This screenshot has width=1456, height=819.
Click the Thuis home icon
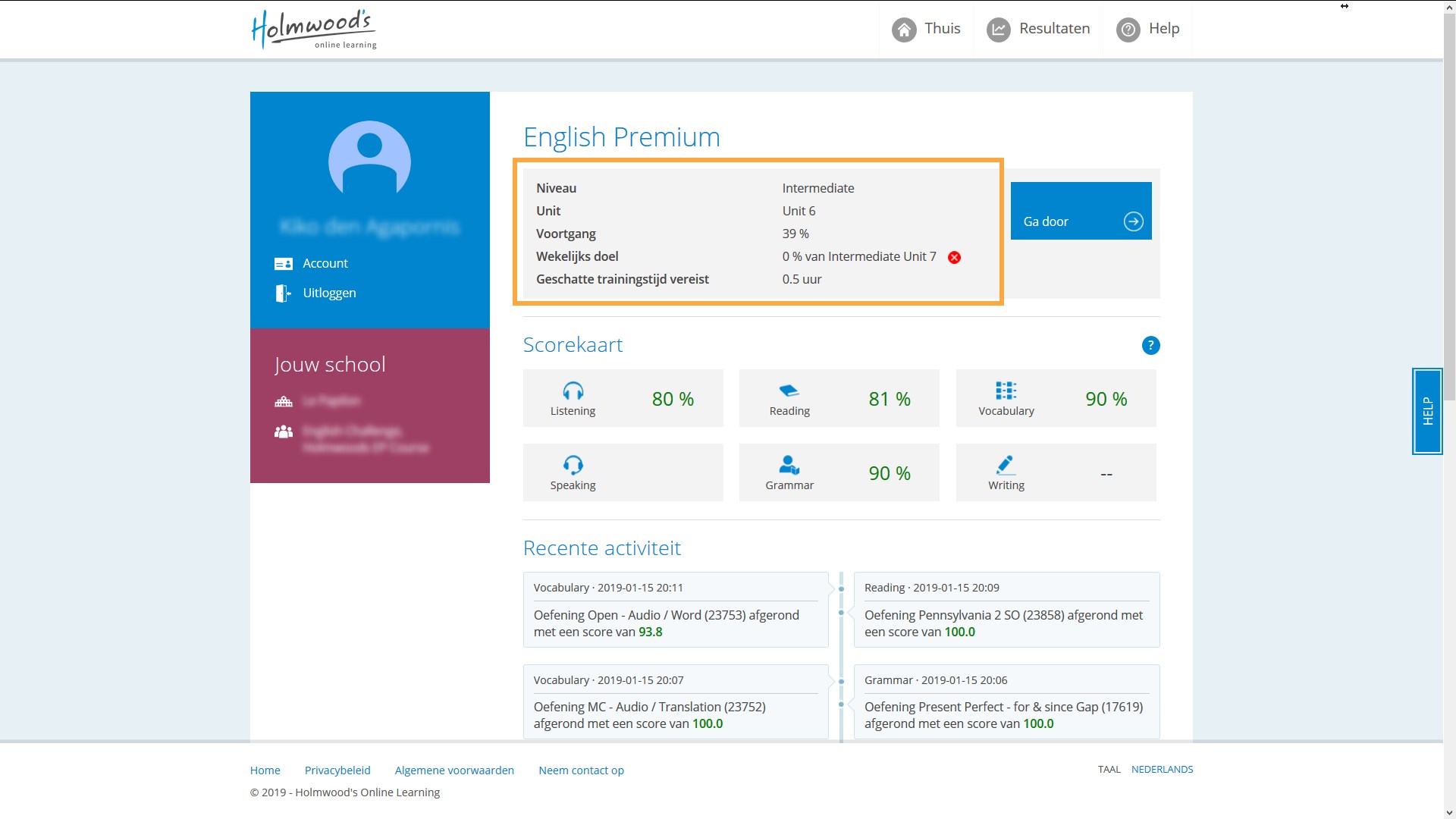click(904, 30)
